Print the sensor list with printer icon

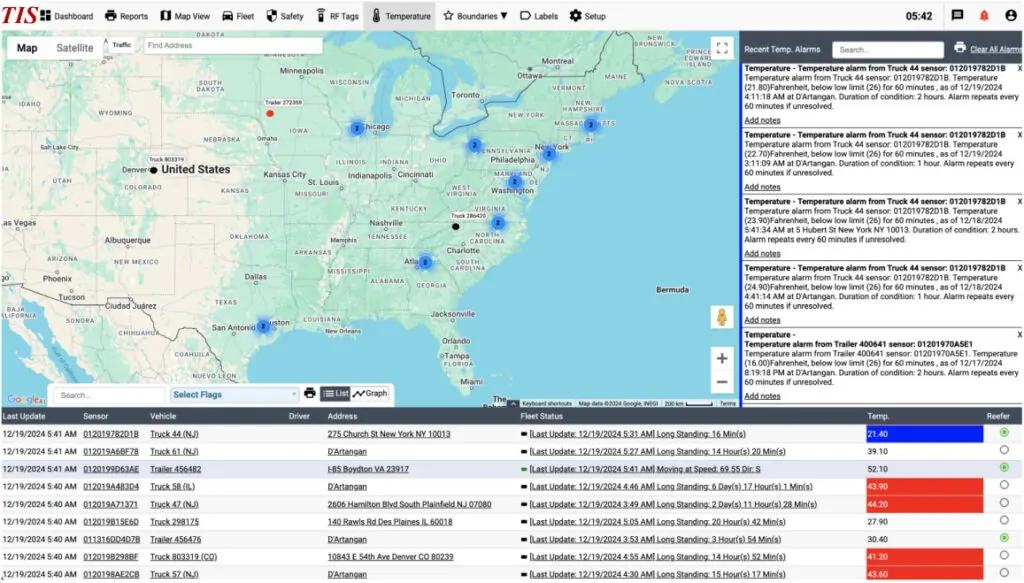click(310, 394)
